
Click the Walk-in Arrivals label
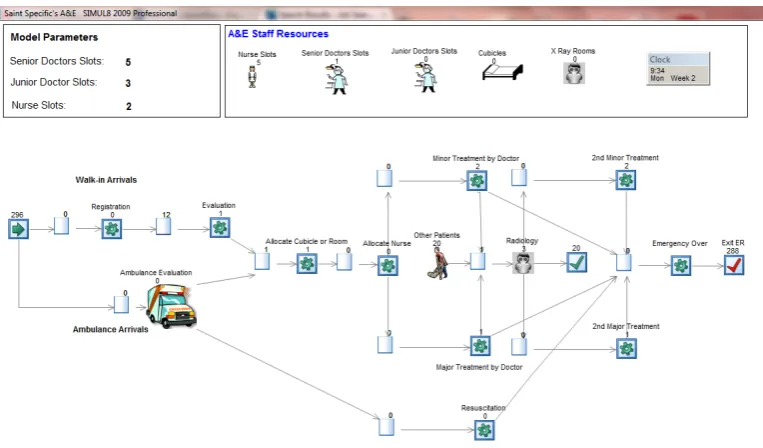click(106, 179)
